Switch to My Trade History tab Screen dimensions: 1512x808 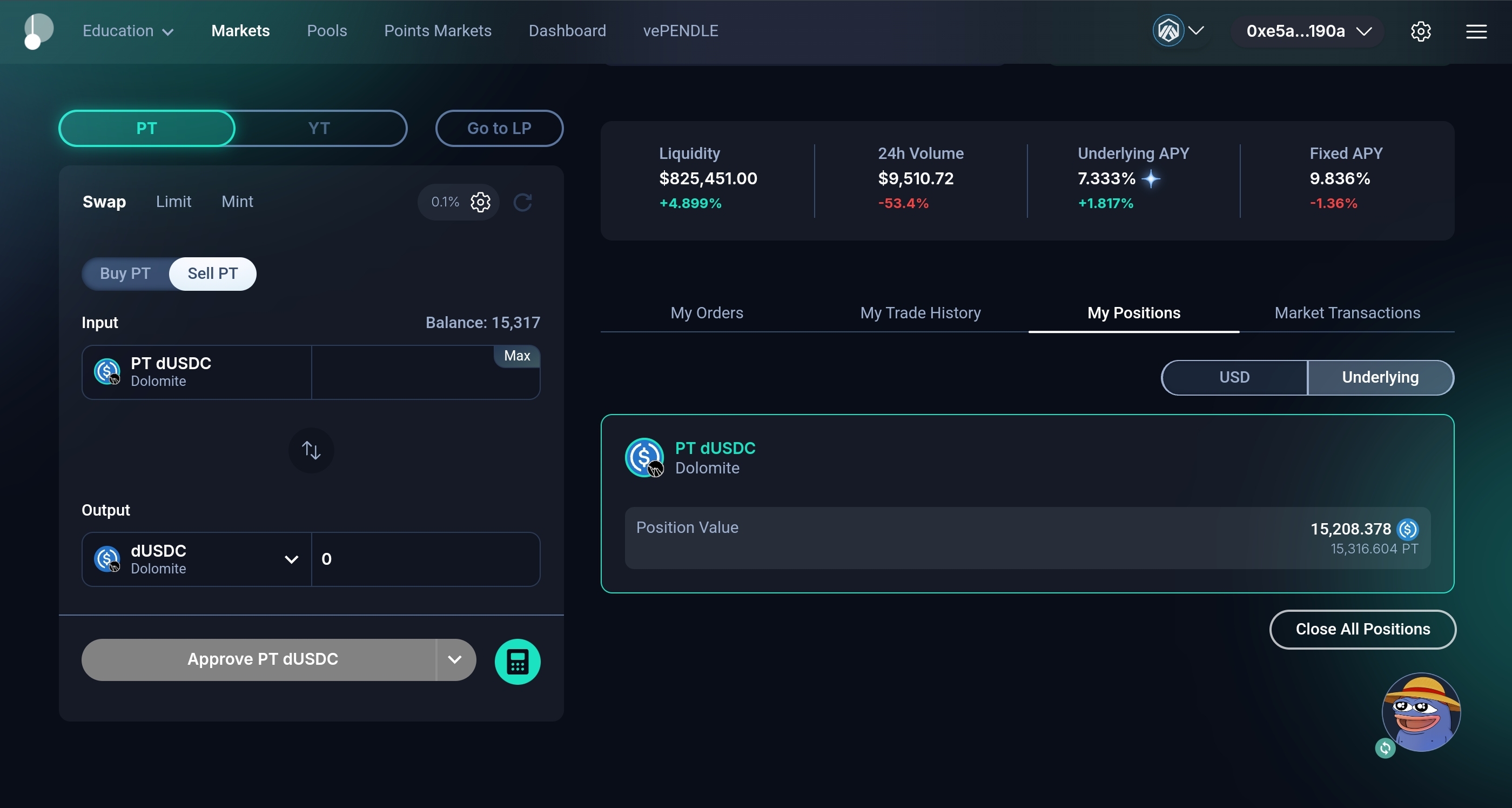pyautogui.click(x=920, y=313)
